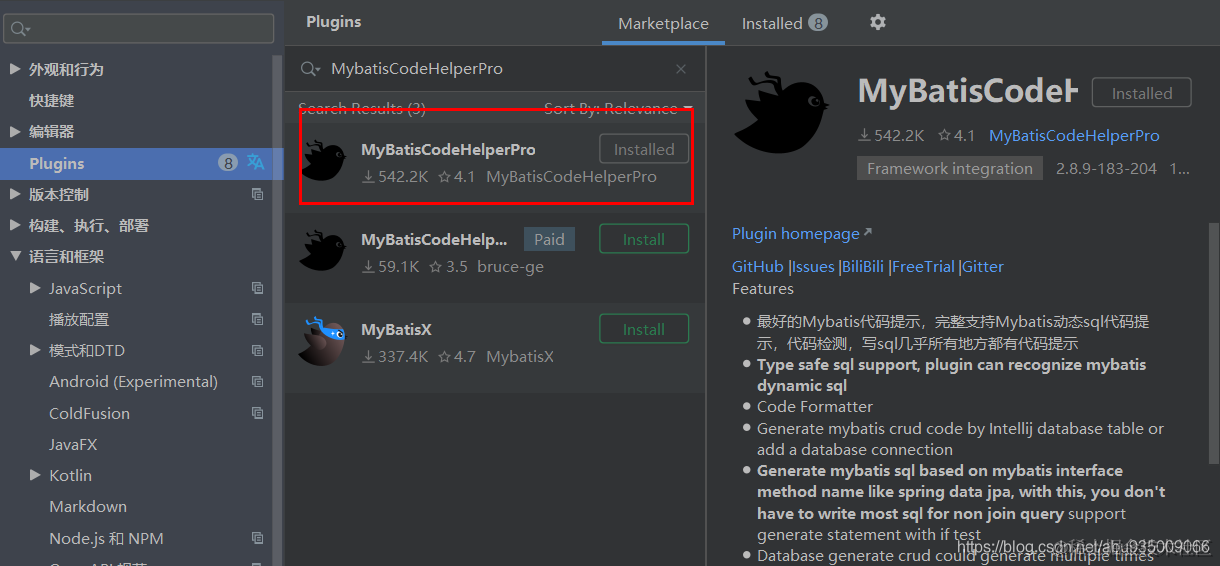Click the project-level icon next to 播放配置
The image size is (1220, 566).
(258, 319)
